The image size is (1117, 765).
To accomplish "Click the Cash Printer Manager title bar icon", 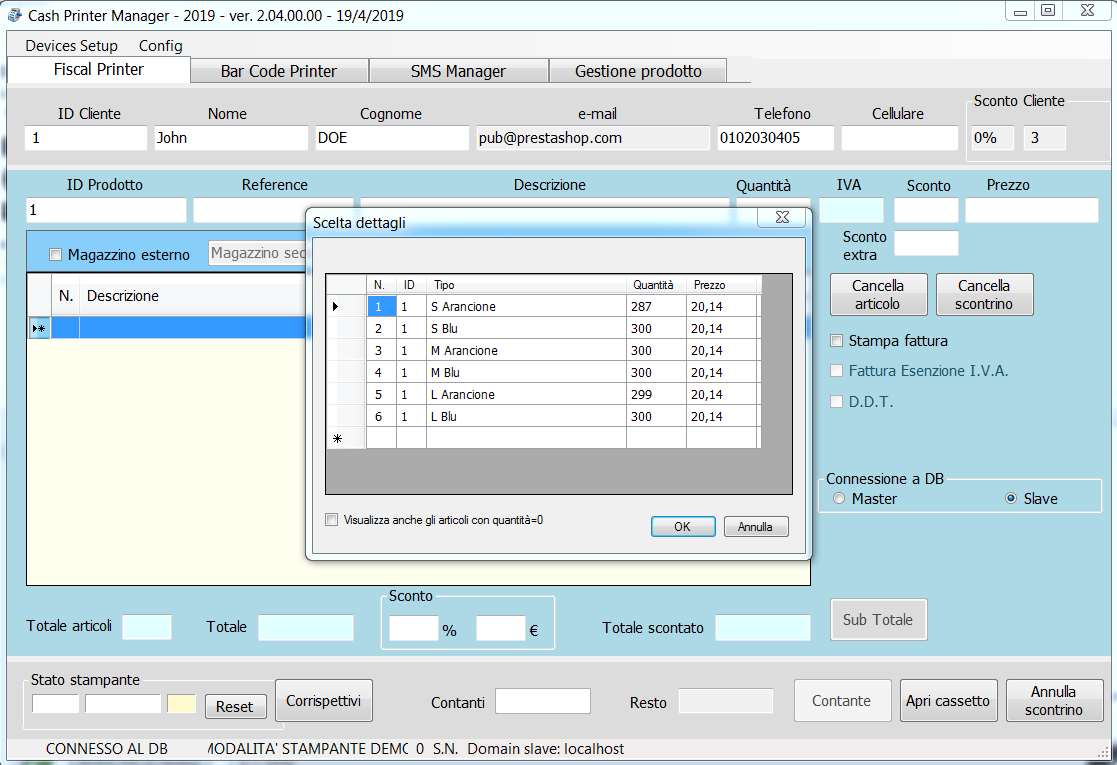I will pyautogui.click(x=15, y=16).
